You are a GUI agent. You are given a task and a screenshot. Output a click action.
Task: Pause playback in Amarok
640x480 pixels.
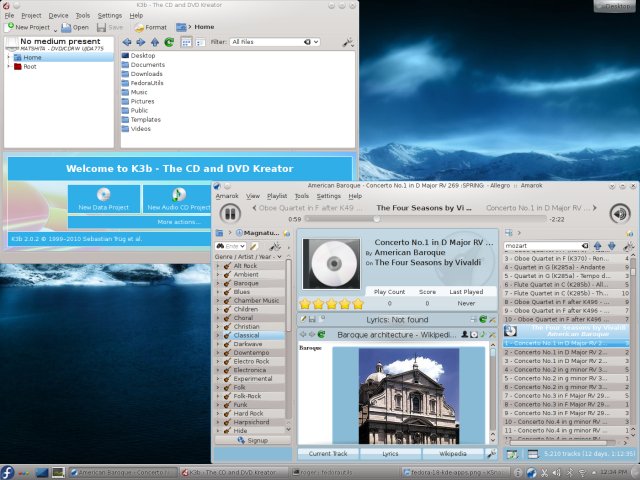click(x=229, y=213)
